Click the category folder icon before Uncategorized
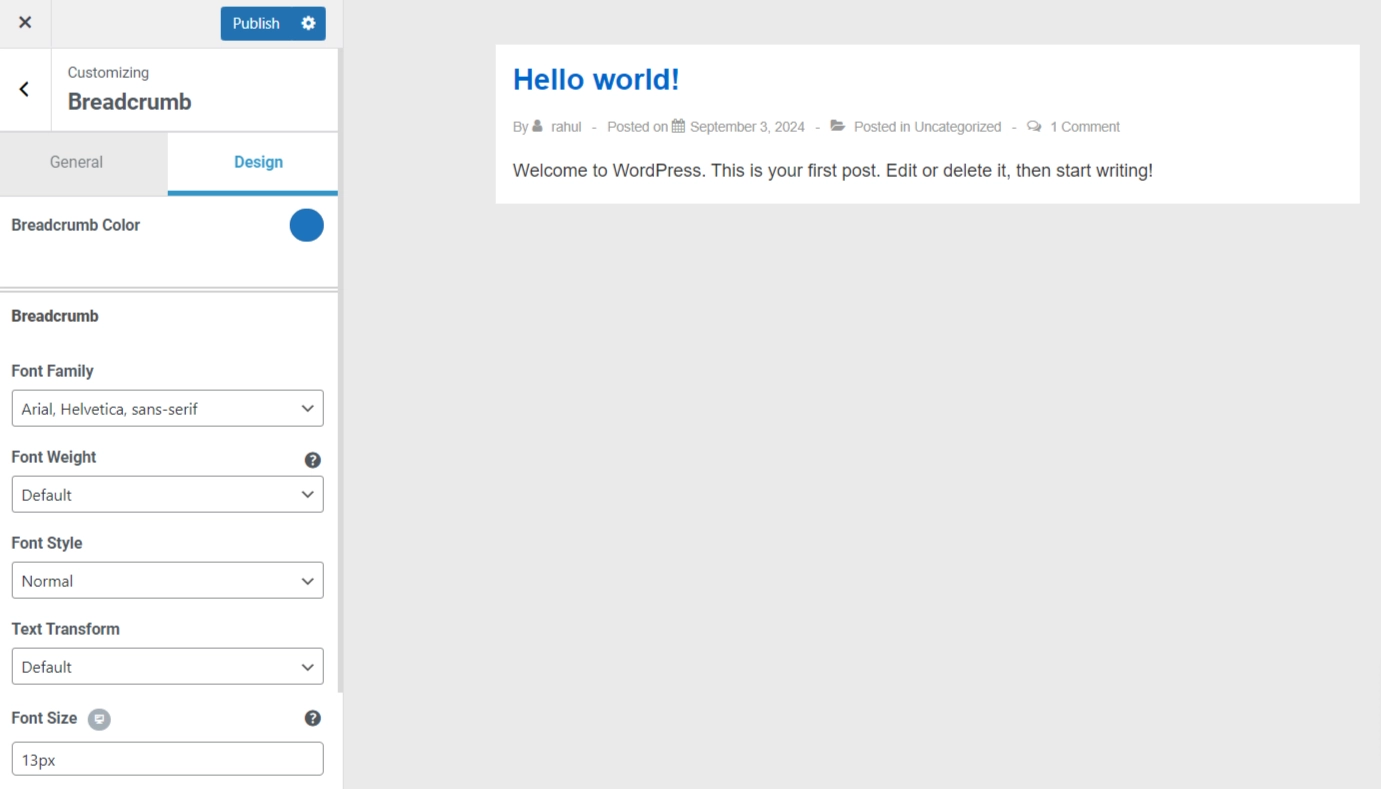1381x789 pixels. (838, 126)
